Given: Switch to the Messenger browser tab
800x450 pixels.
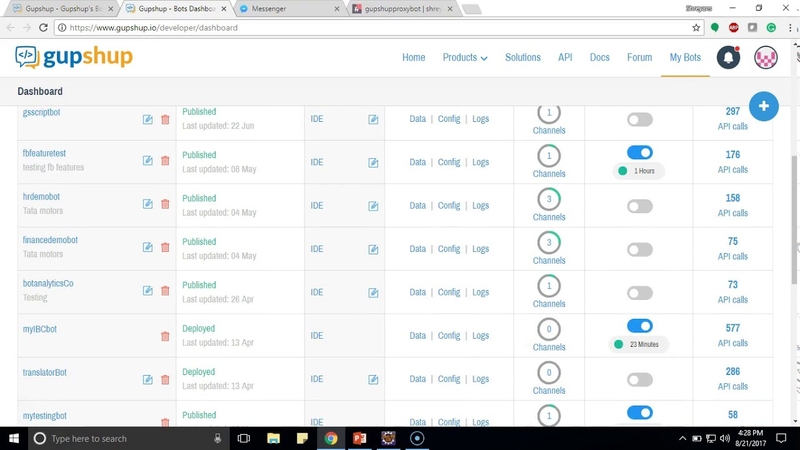Looking at the screenshot, I should [289, 9].
